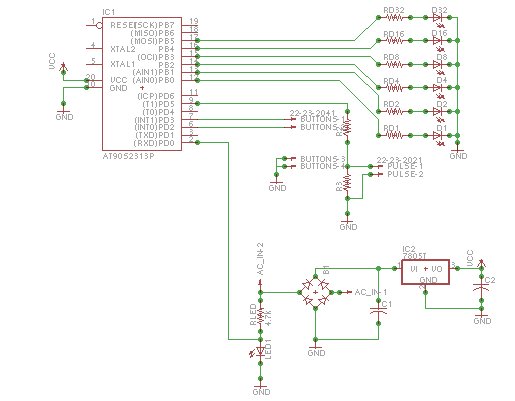Select the RD1 resistor symbol
515x401 pixels.
(394, 135)
